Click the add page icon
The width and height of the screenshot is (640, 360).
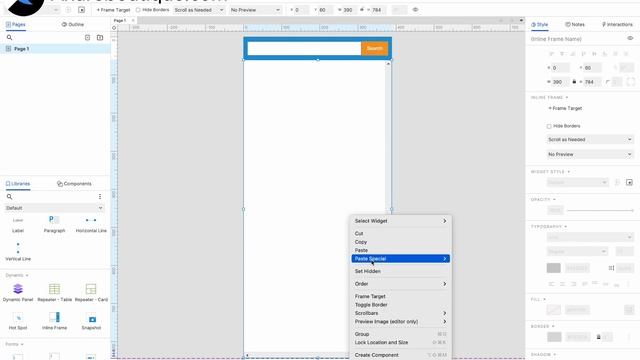click(87, 38)
